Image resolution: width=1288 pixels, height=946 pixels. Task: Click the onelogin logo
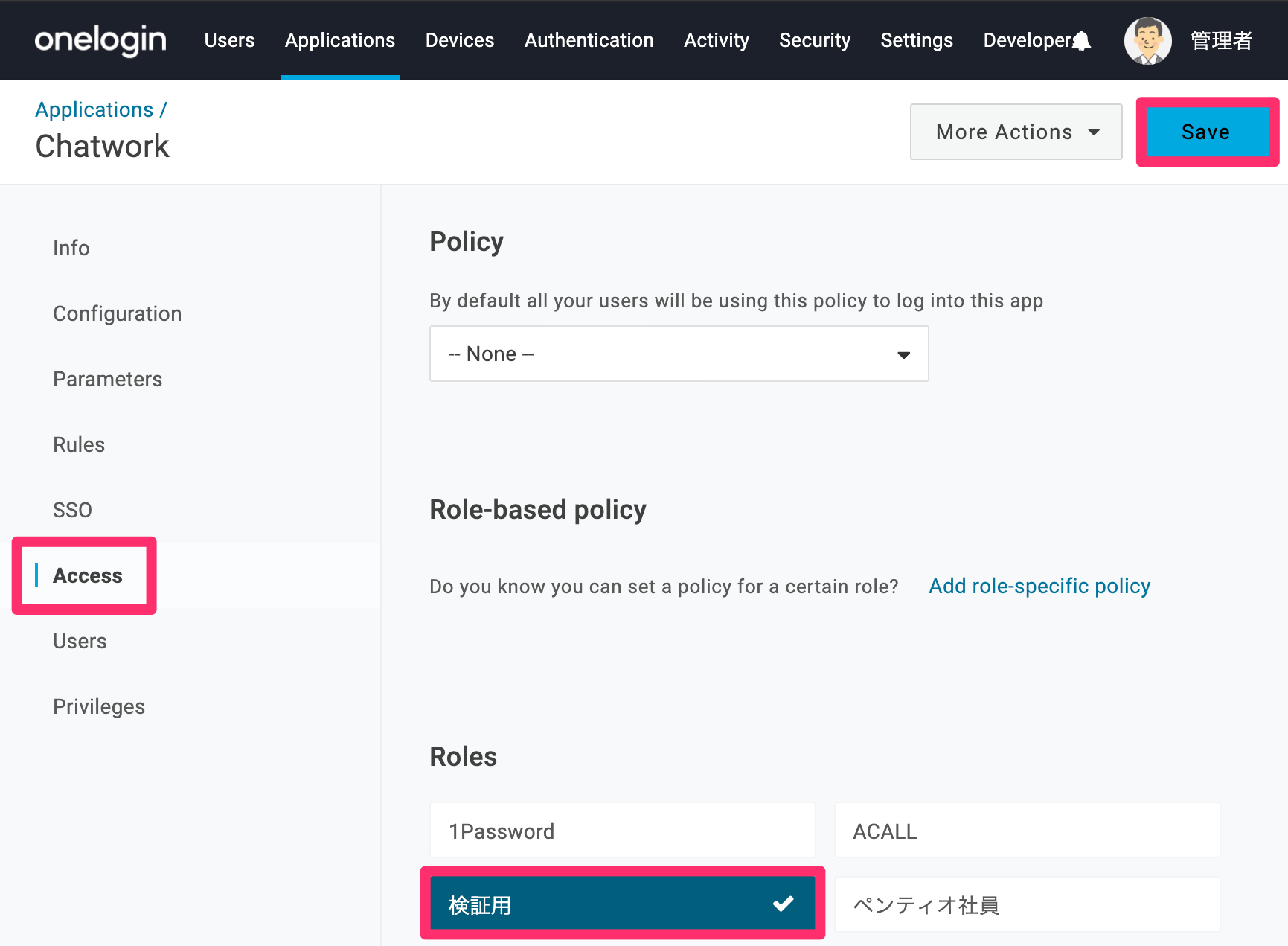(x=100, y=40)
